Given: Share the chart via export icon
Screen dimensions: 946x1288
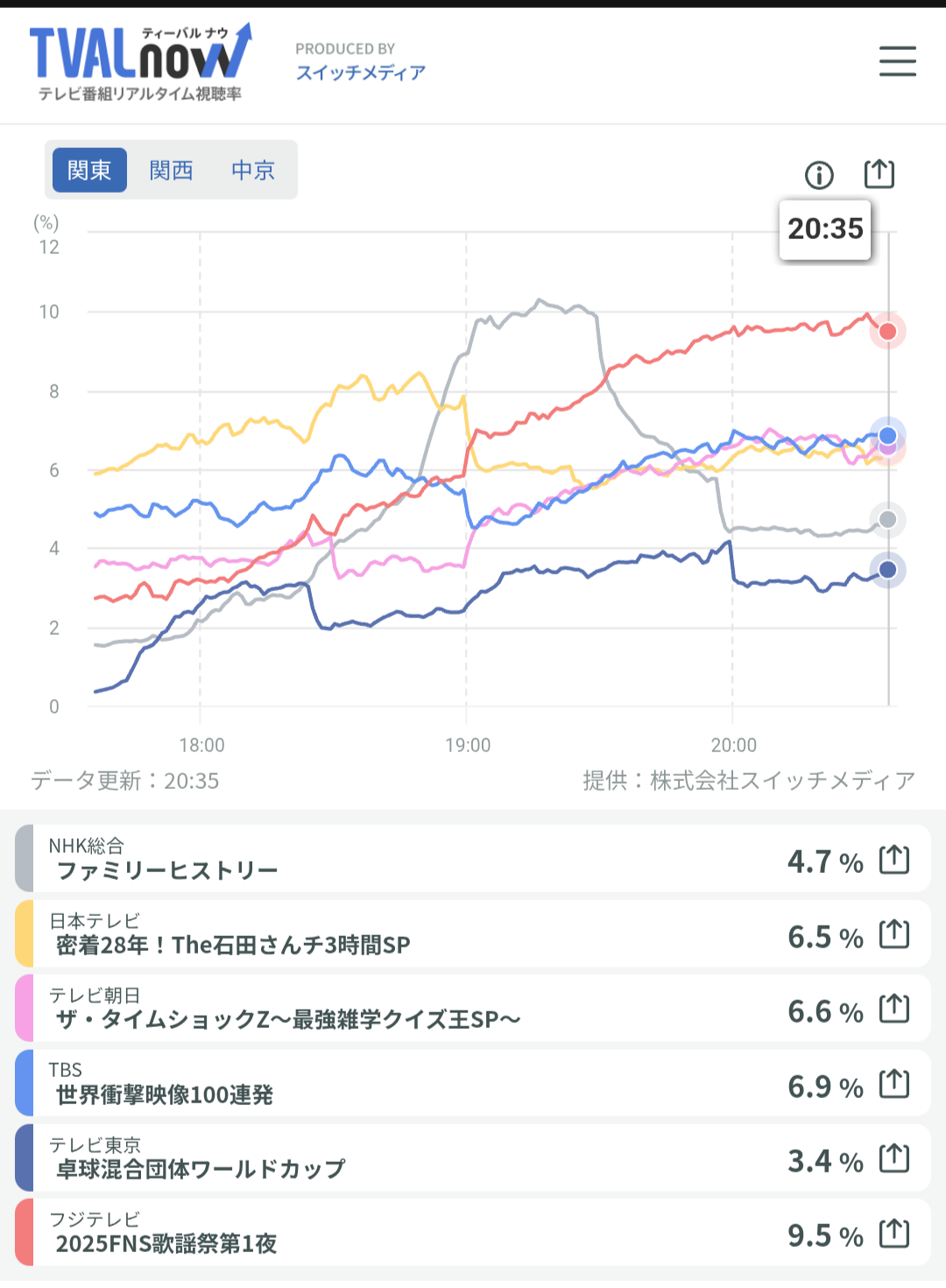Looking at the screenshot, I should pyautogui.click(x=879, y=173).
